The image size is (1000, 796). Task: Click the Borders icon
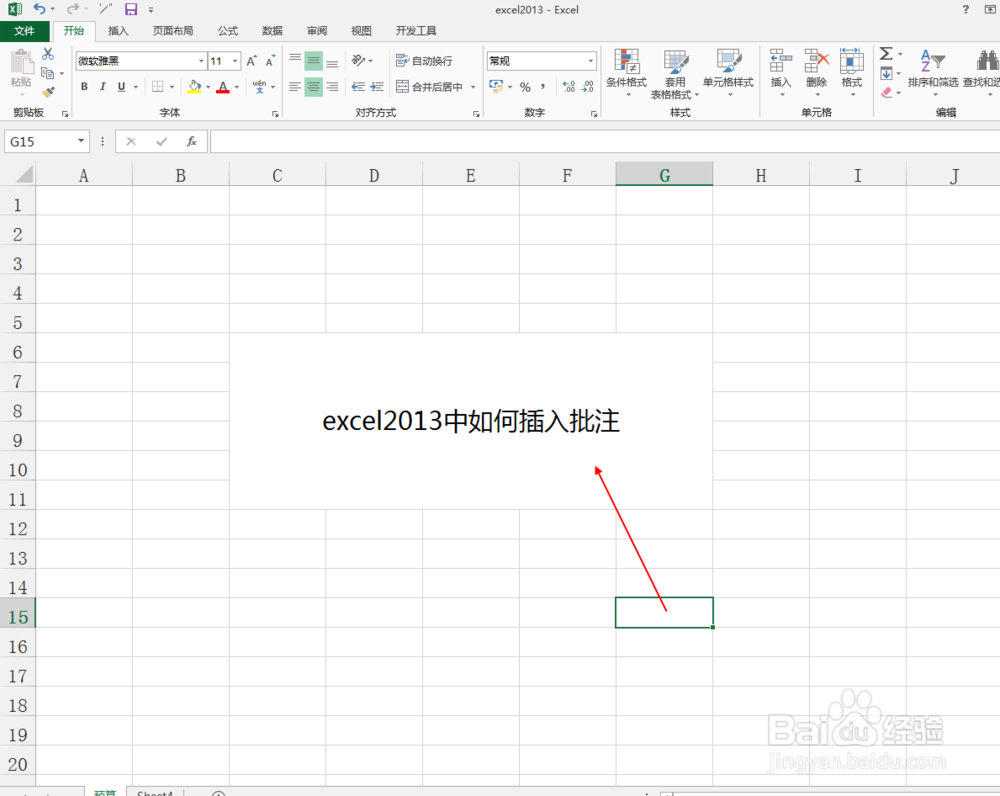(x=158, y=86)
